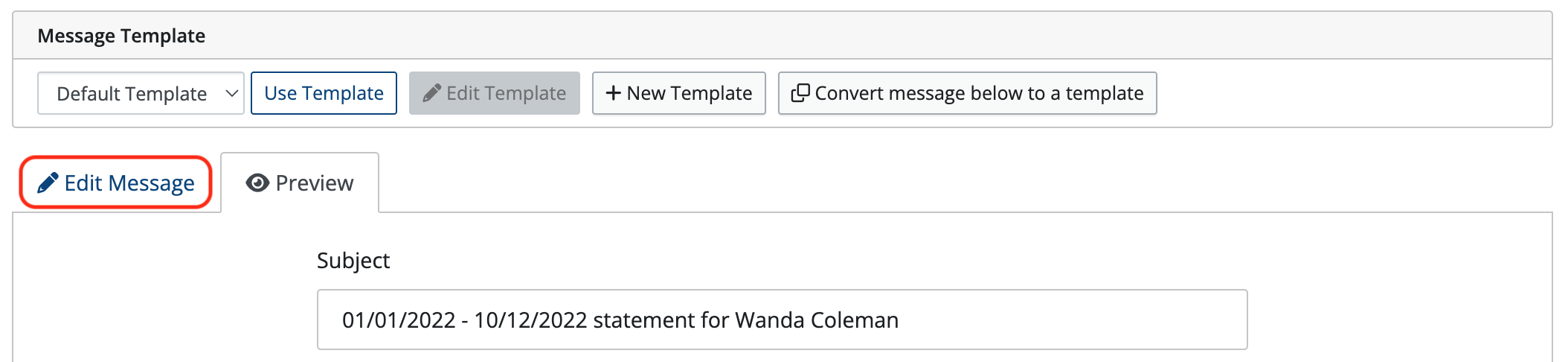Select the 'Default Template' text in the dropdown
This screenshot has height=362, width=1568.
(132, 94)
